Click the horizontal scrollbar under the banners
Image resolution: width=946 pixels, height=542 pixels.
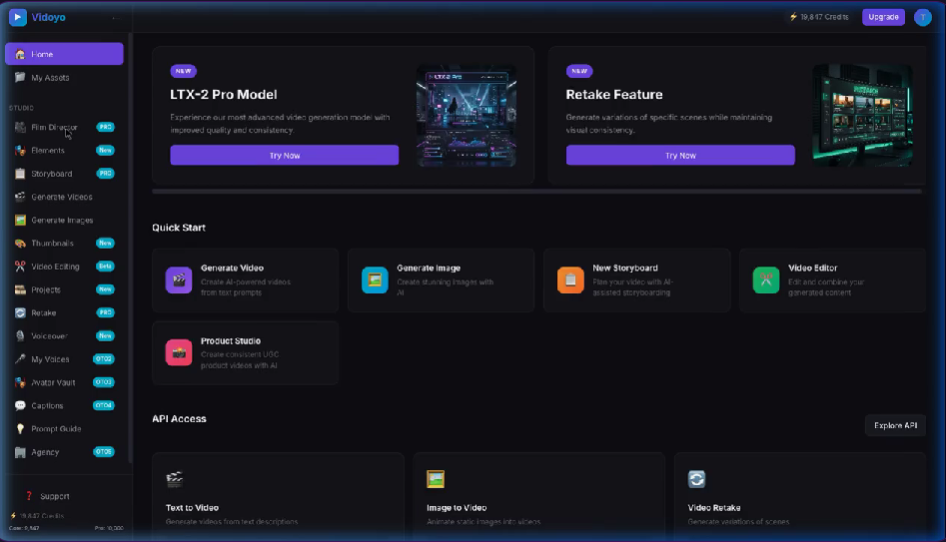(x=536, y=191)
